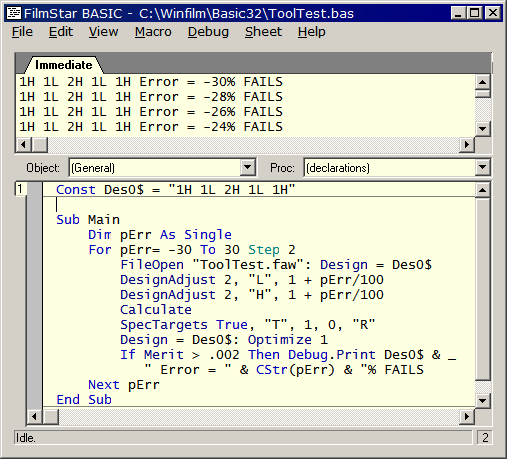Click code editor scroll right arrow
This screenshot has width=507, height=459.
[467, 416]
